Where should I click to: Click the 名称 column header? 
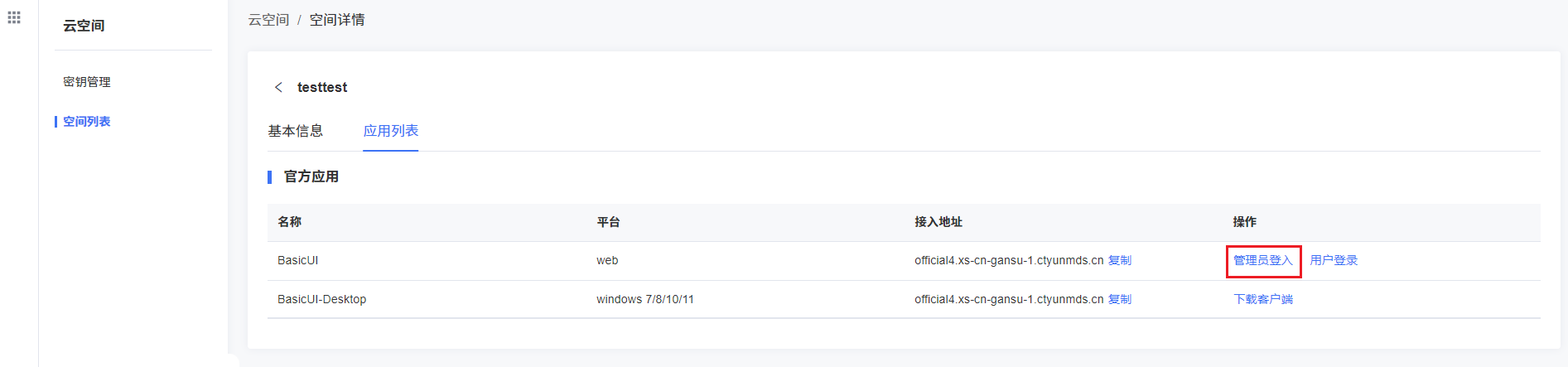click(x=290, y=222)
